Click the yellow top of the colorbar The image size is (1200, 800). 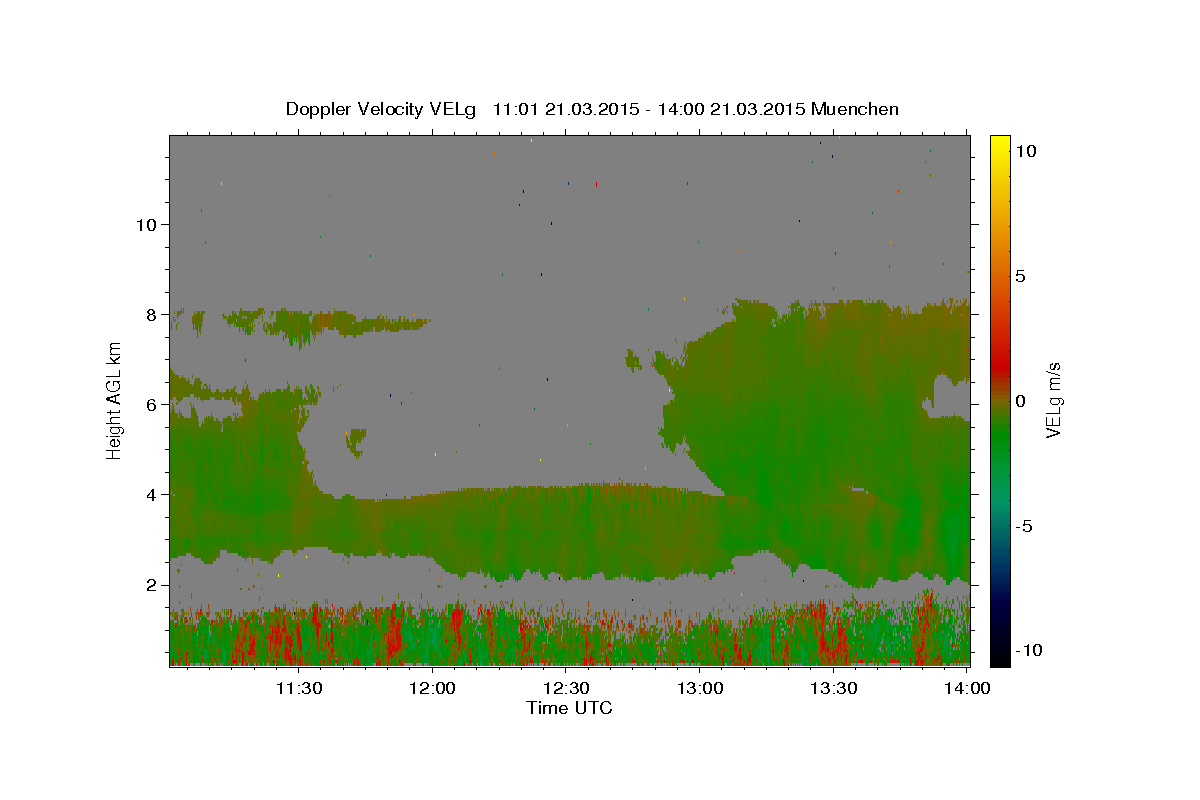(1000, 142)
